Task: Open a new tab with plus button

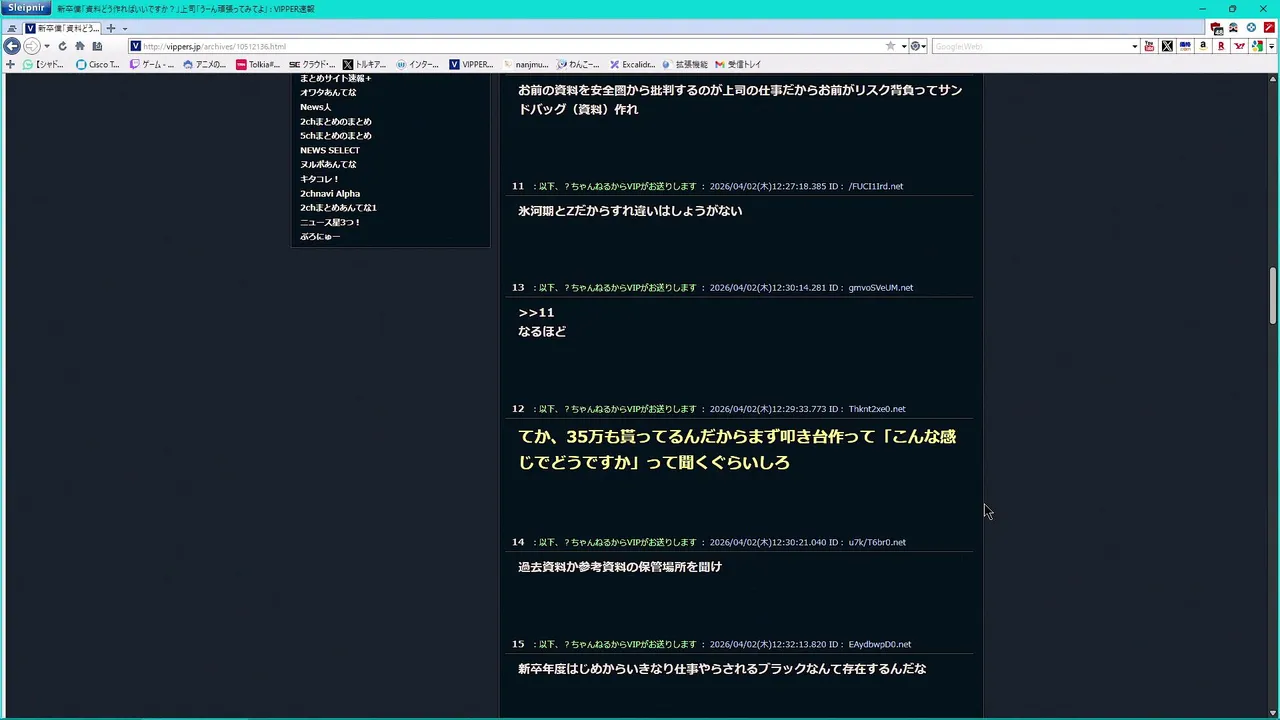Action: (x=111, y=28)
